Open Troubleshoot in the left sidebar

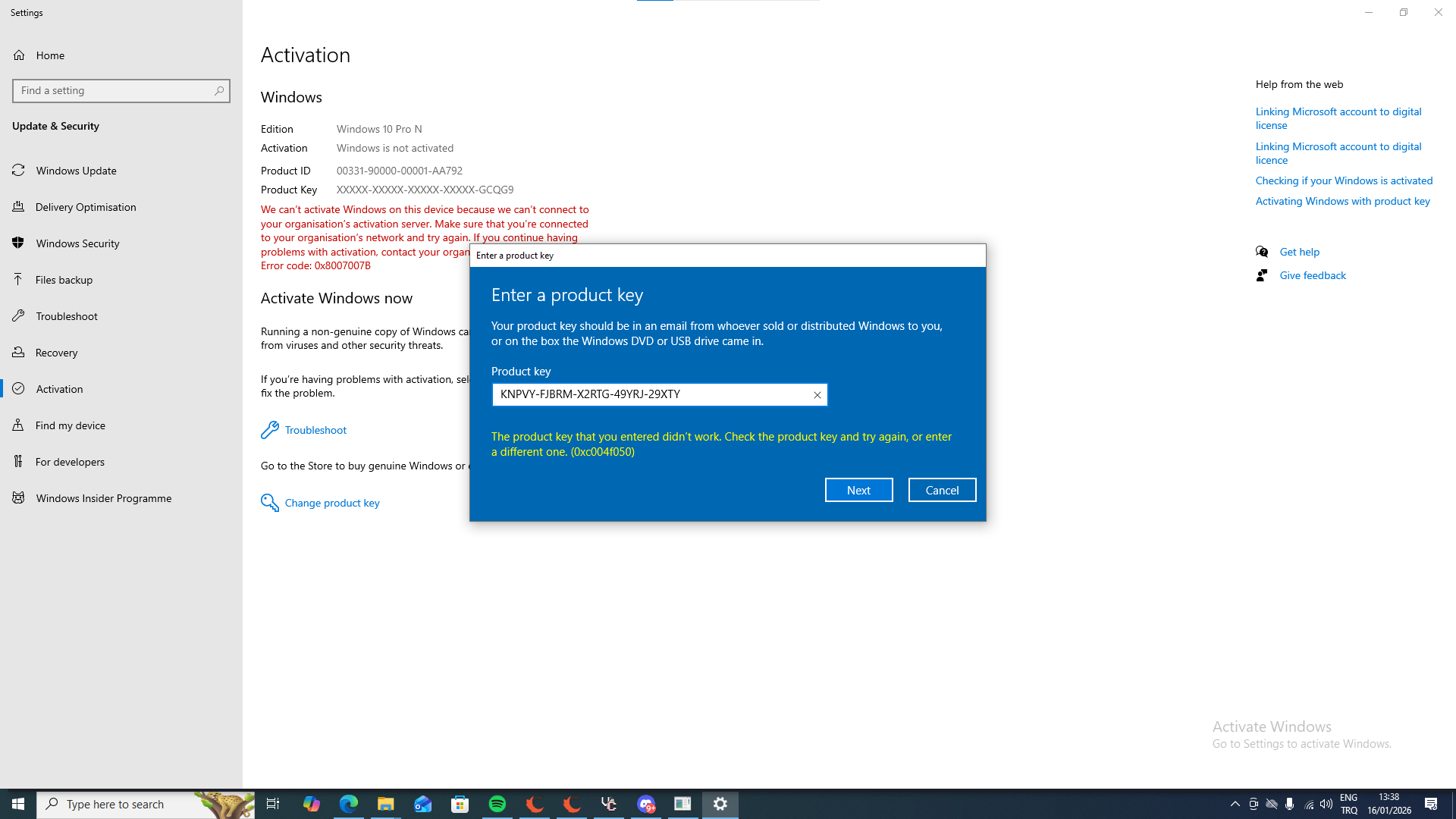[x=121, y=316]
